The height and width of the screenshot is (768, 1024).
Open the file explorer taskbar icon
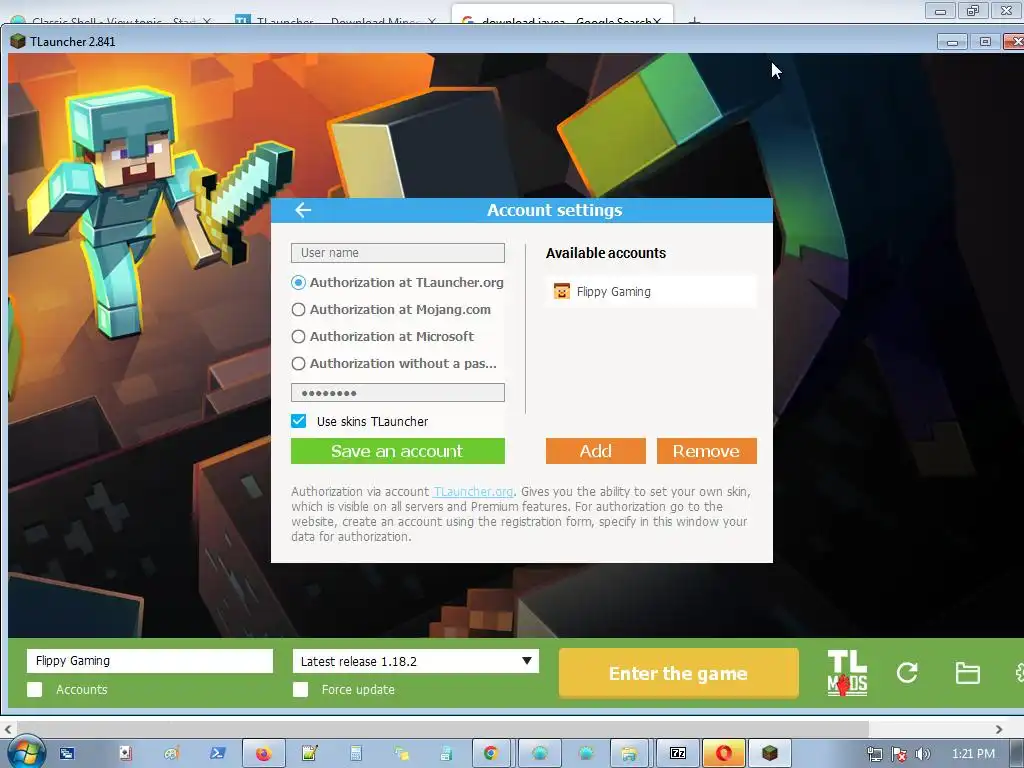629,754
